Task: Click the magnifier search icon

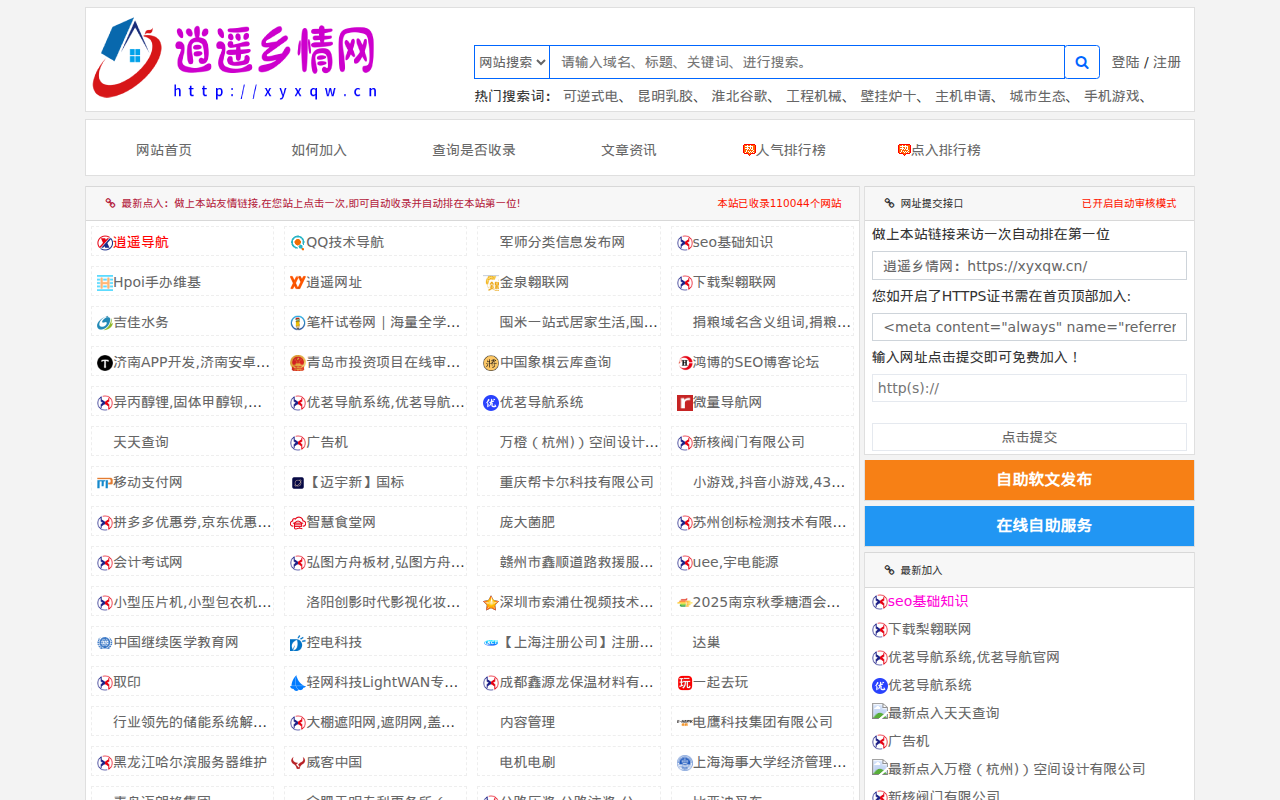Action: [x=1081, y=61]
